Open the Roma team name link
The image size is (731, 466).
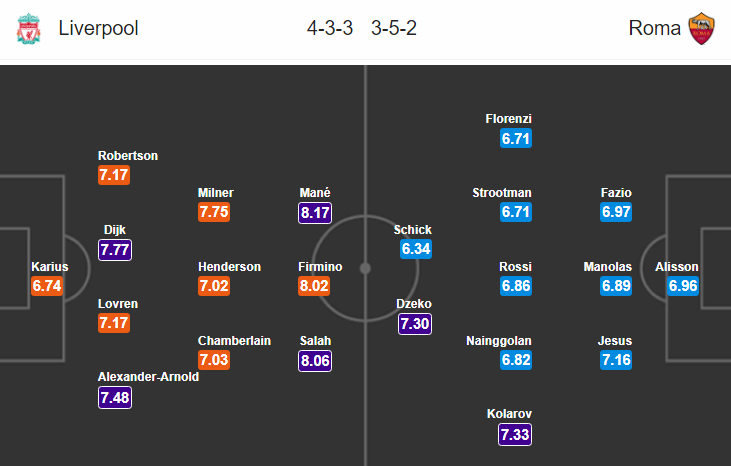point(655,28)
